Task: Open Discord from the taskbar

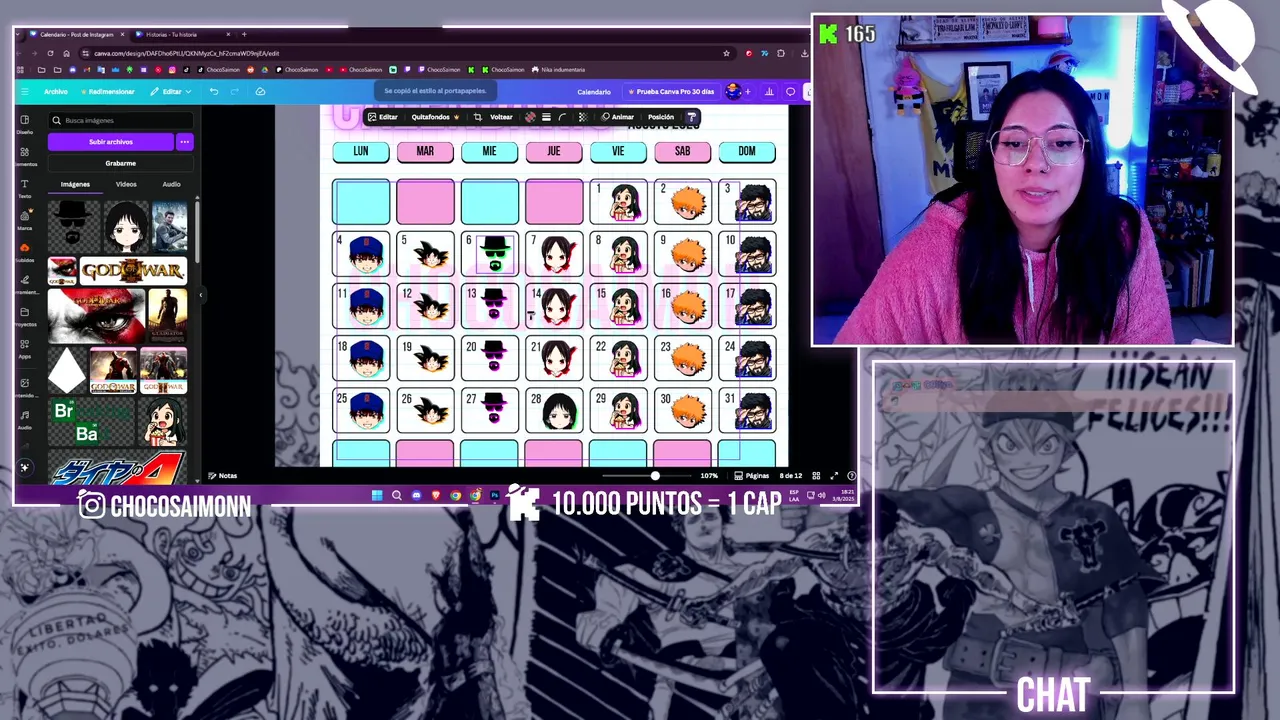Action: click(416, 495)
